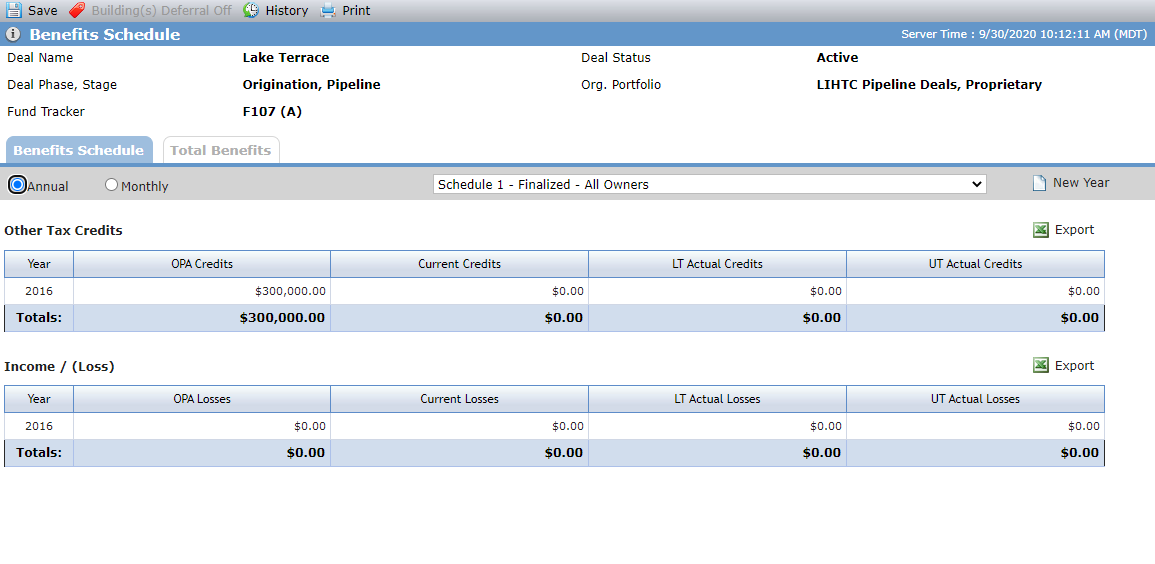This screenshot has width=1155, height=564.
Task: Click the Save disk icon
Action: coord(14,10)
